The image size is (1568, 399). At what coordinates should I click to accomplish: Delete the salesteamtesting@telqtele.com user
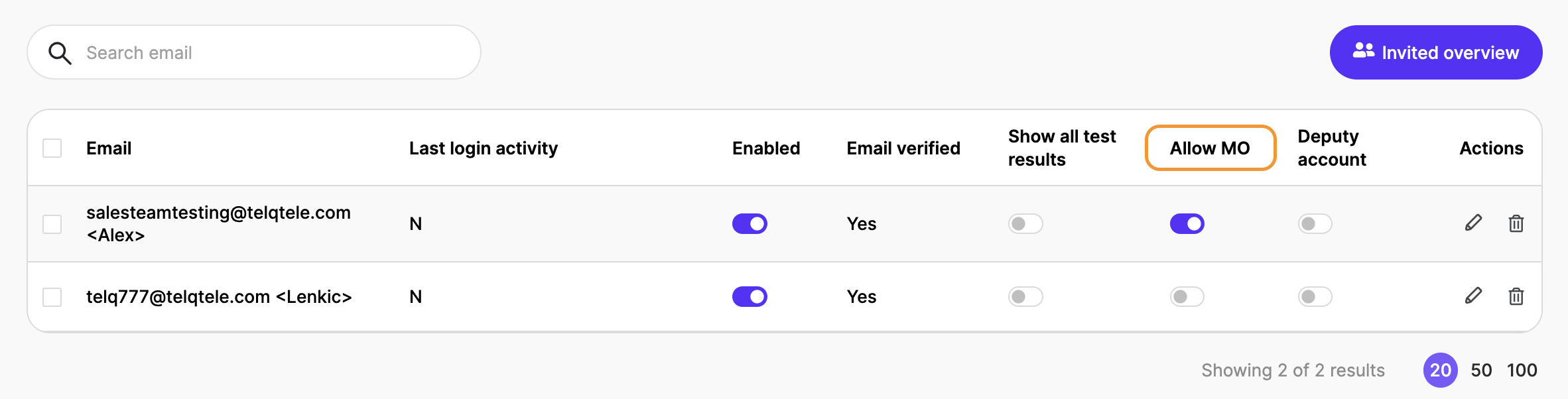pos(1516,223)
